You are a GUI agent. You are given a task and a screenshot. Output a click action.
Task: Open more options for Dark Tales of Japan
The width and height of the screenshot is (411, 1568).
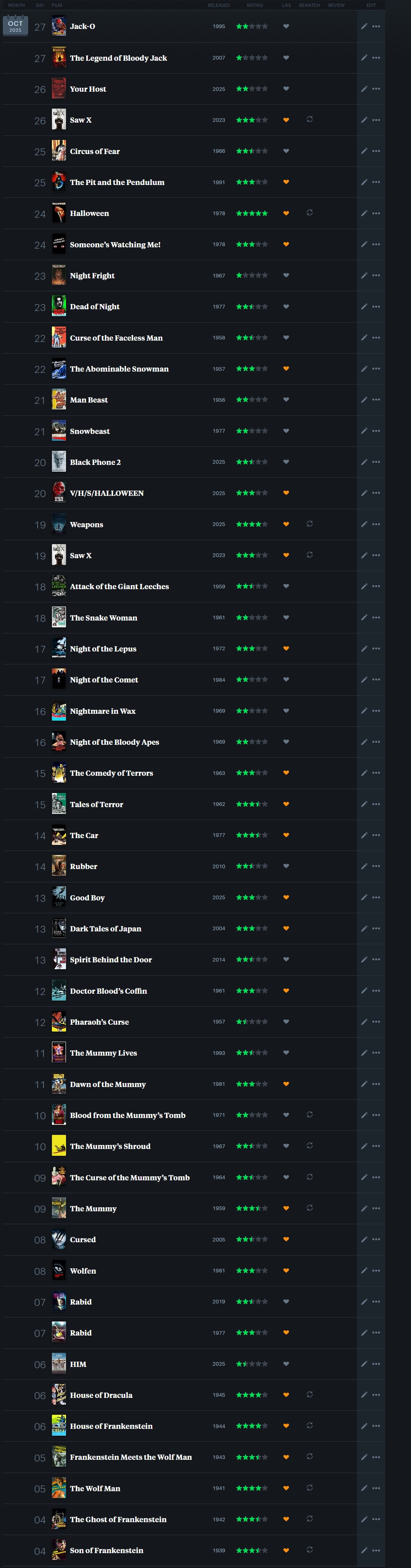click(x=376, y=929)
